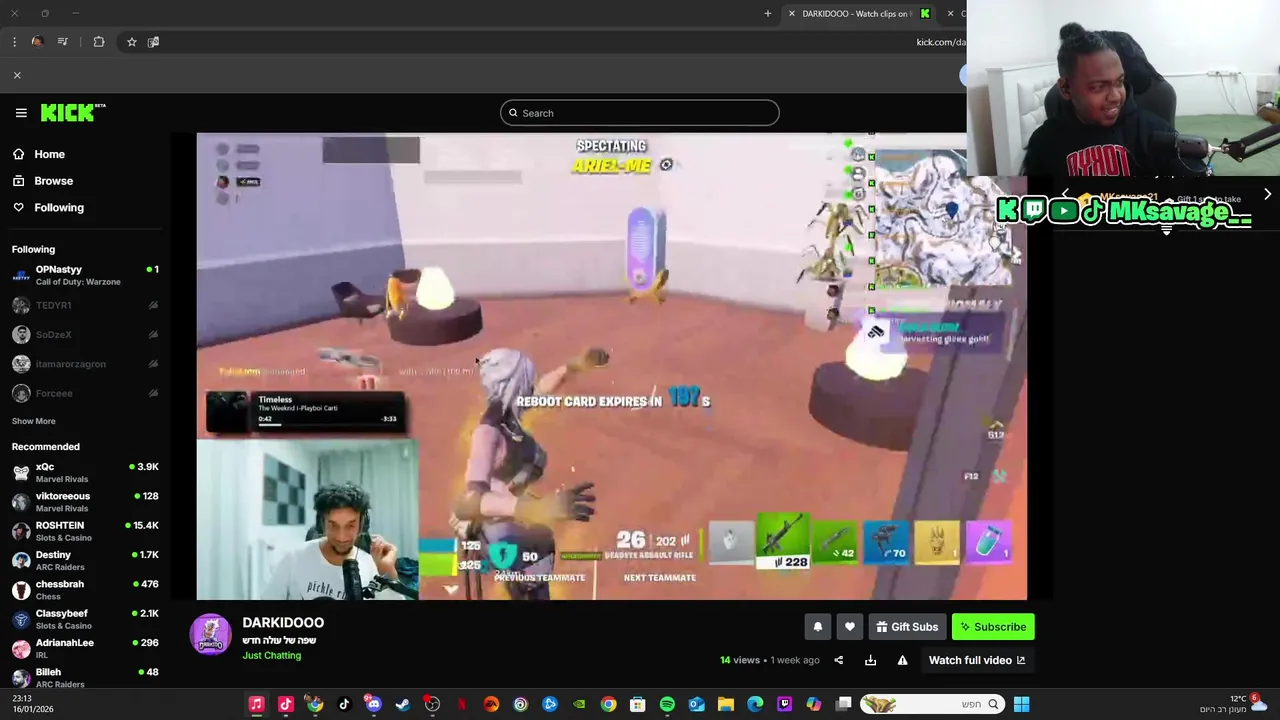The width and height of the screenshot is (1280, 720).
Task: Click DARKIDOOO channel avatar
Action: pyautogui.click(x=211, y=634)
